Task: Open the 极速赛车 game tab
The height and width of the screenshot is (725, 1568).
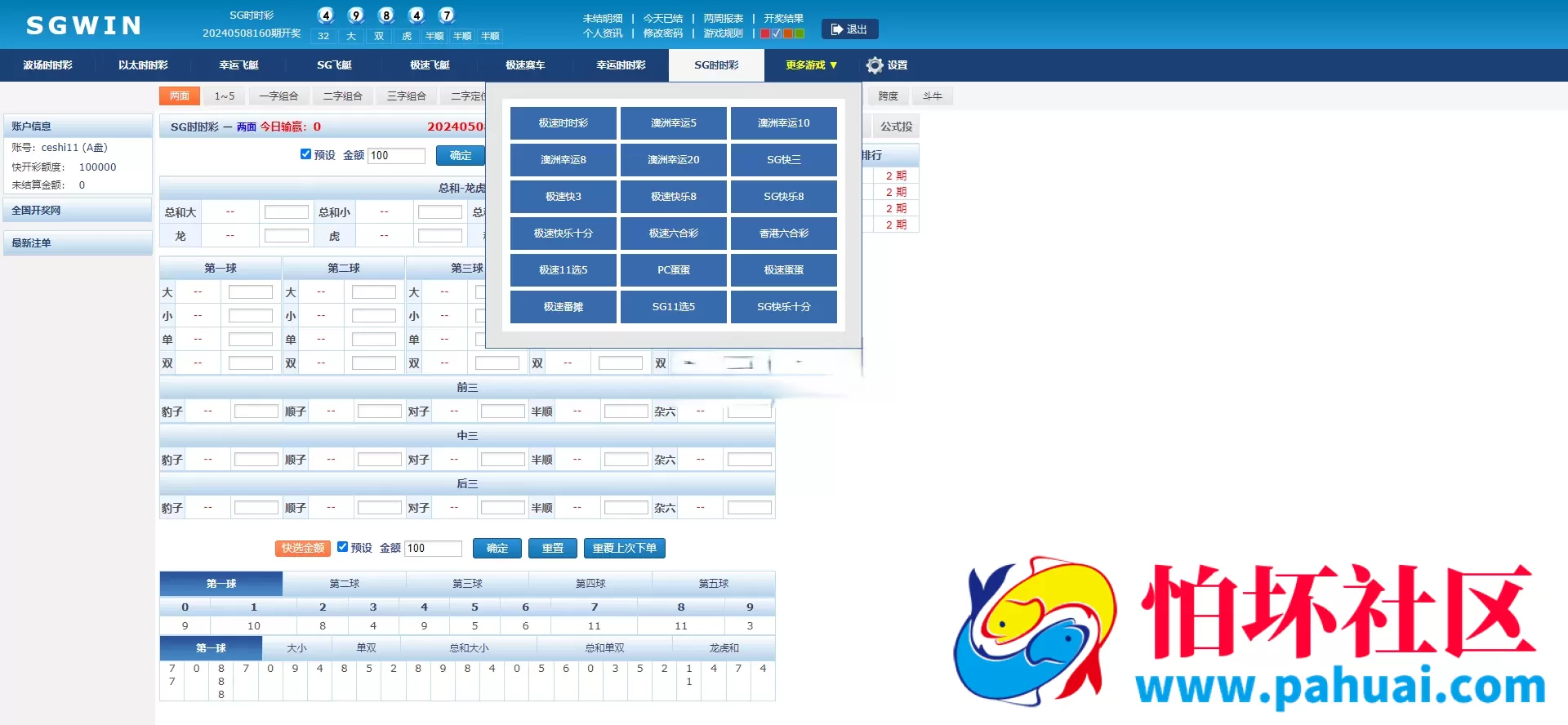Action: pos(525,65)
